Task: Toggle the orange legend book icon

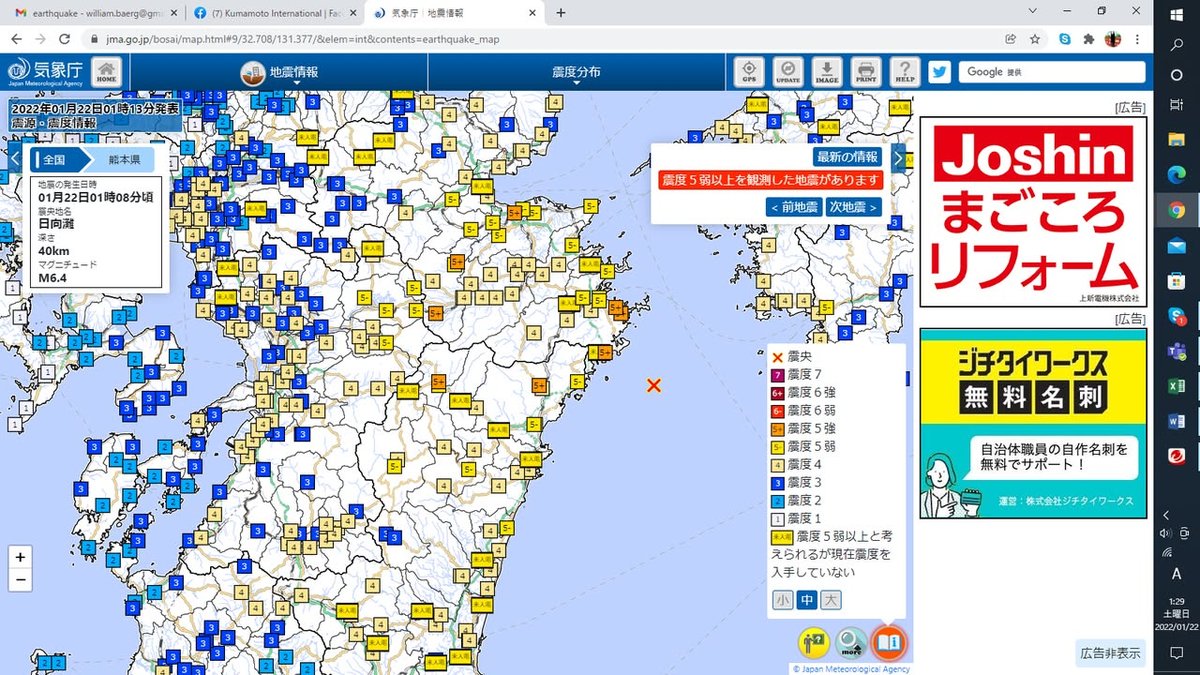Action: (x=889, y=641)
